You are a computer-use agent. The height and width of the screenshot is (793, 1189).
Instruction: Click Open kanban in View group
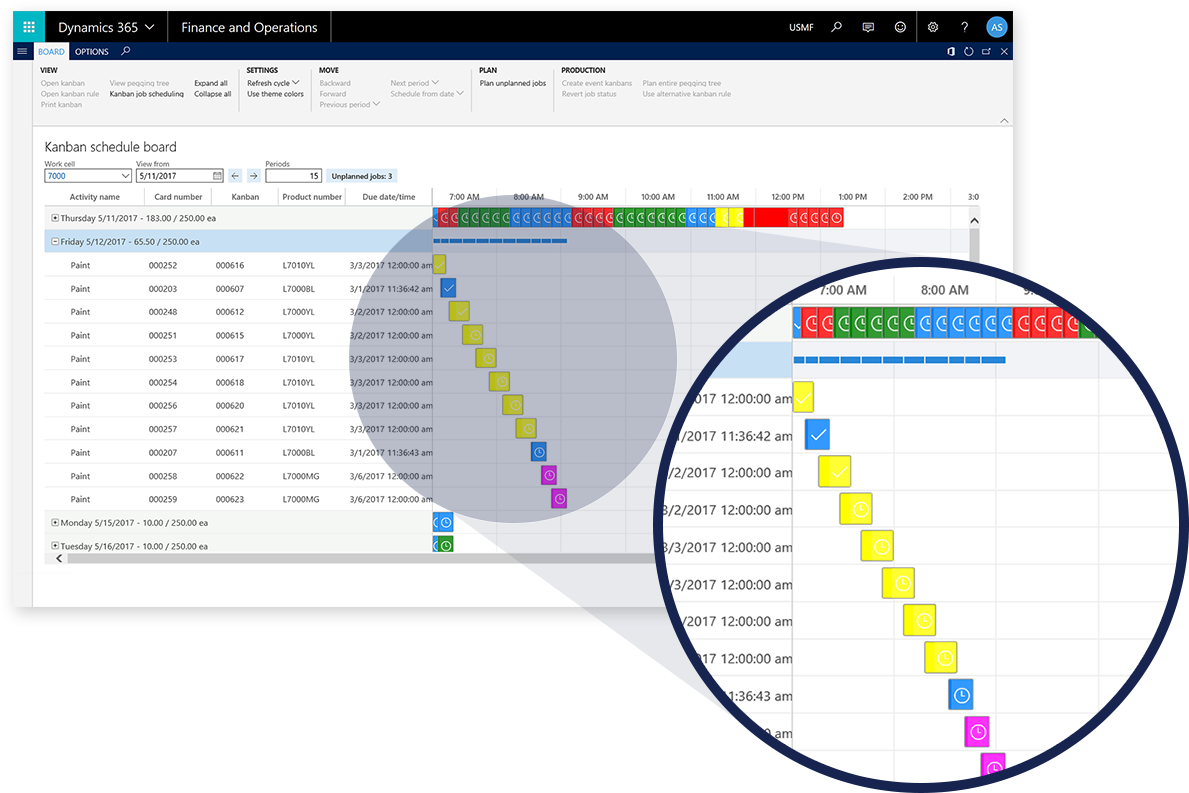63,83
